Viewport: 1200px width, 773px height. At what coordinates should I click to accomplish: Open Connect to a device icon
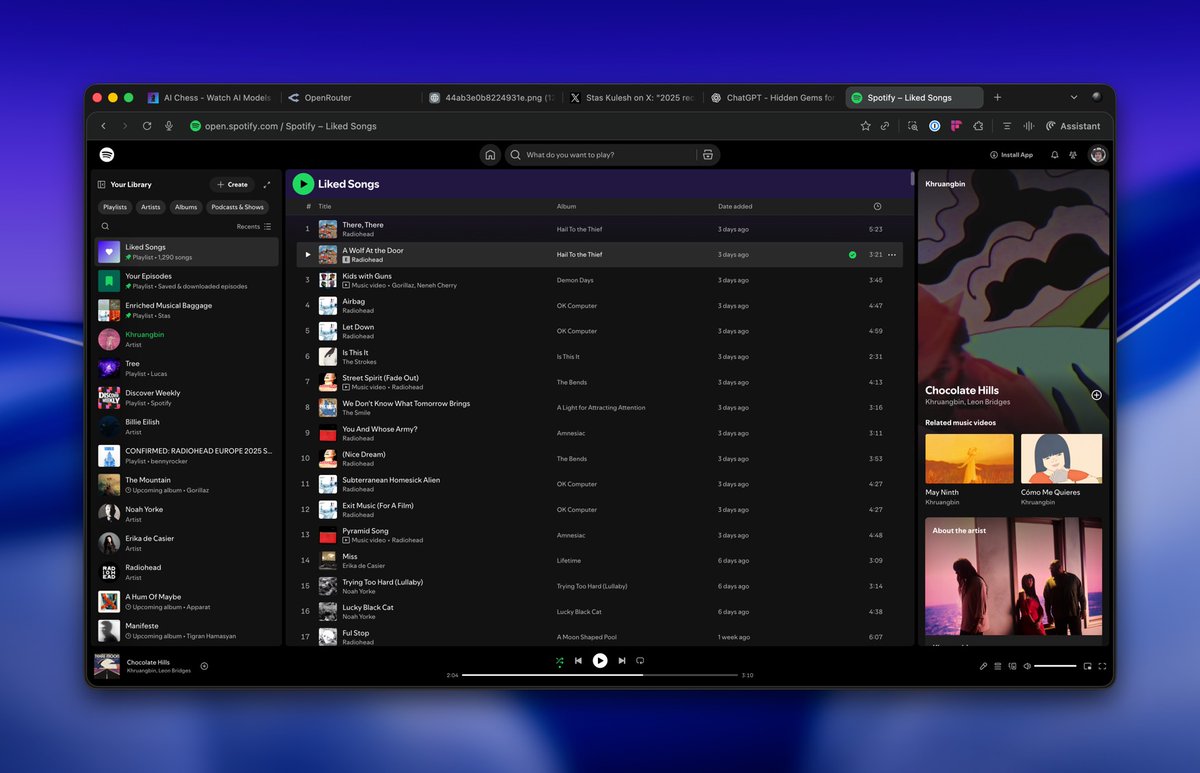1013,666
